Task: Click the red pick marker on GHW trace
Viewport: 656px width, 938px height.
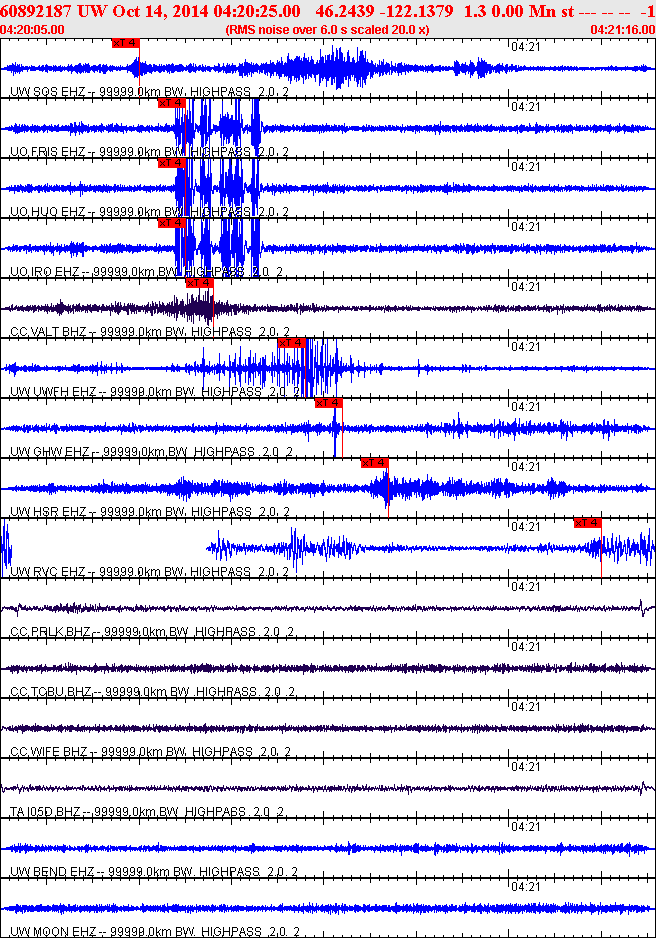Action: [x=329, y=403]
